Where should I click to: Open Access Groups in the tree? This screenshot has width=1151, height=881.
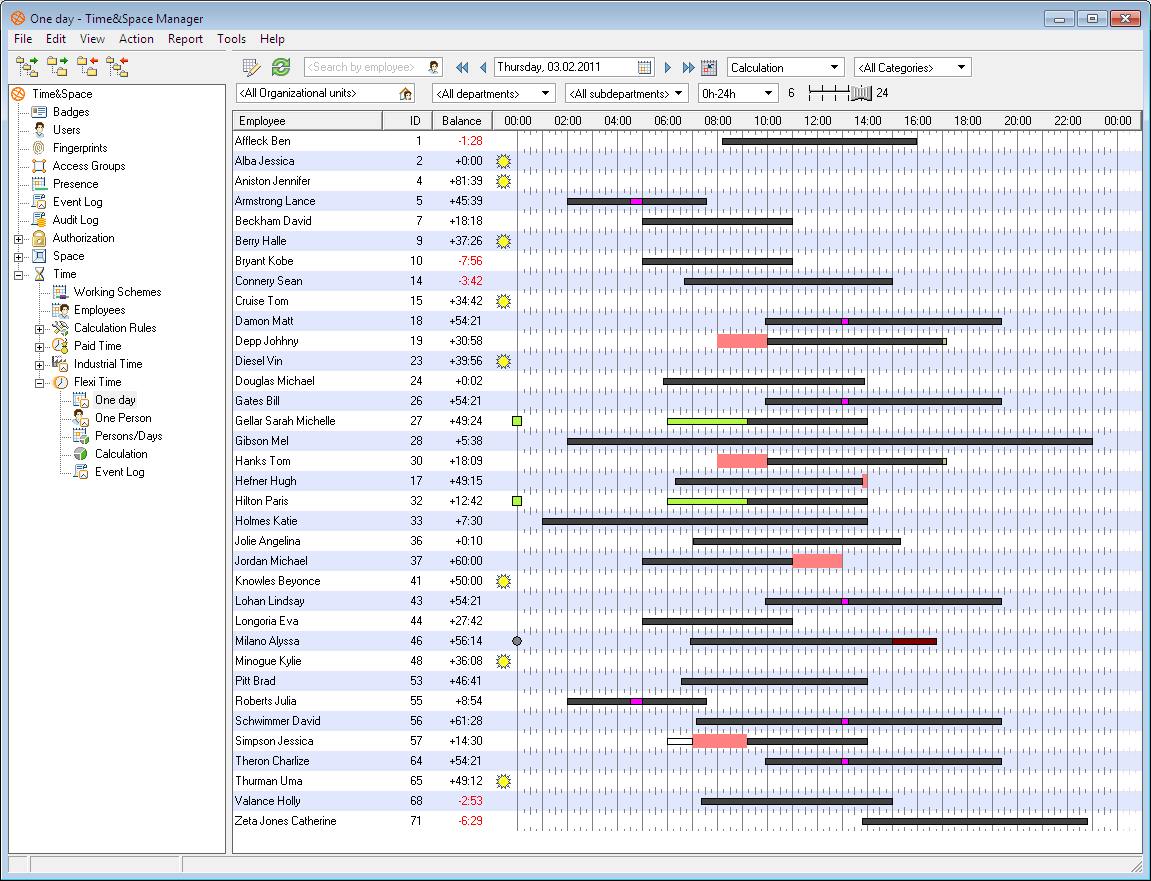(89, 166)
